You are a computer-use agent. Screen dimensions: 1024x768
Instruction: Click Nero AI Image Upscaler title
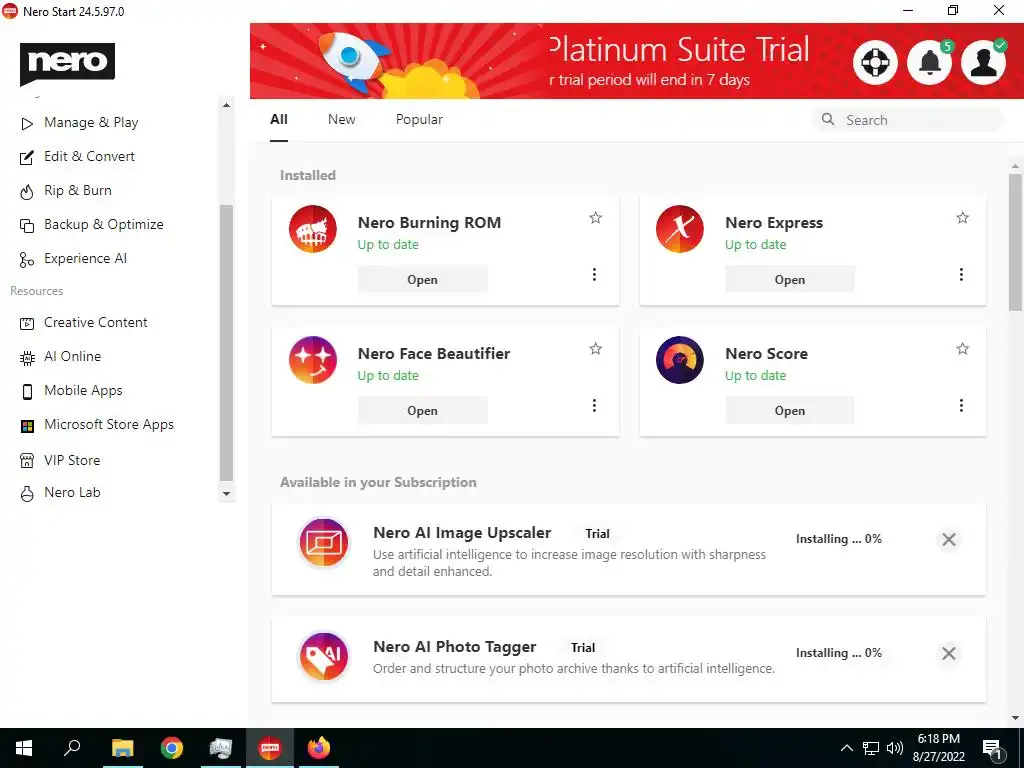click(462, 533)
